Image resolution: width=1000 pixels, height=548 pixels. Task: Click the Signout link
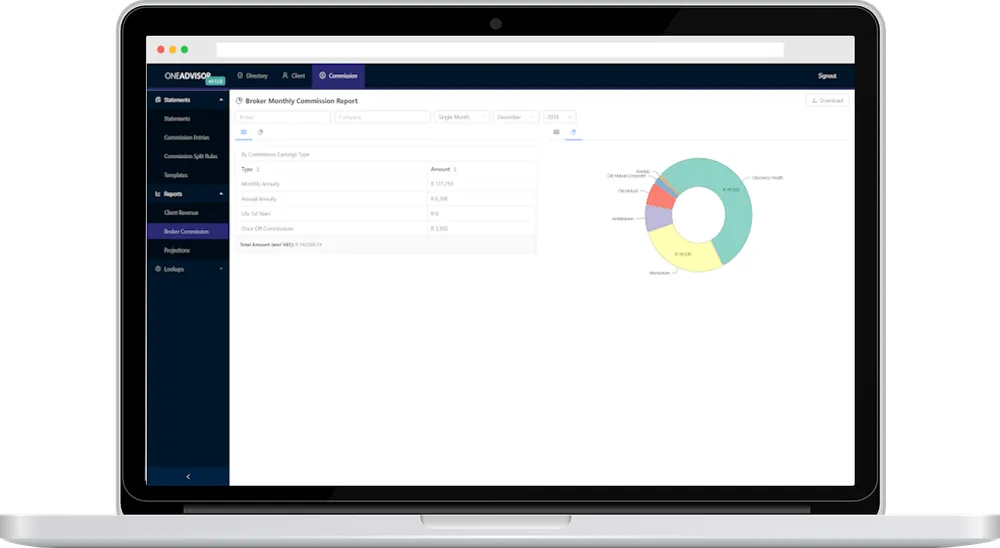coord(827,76)
